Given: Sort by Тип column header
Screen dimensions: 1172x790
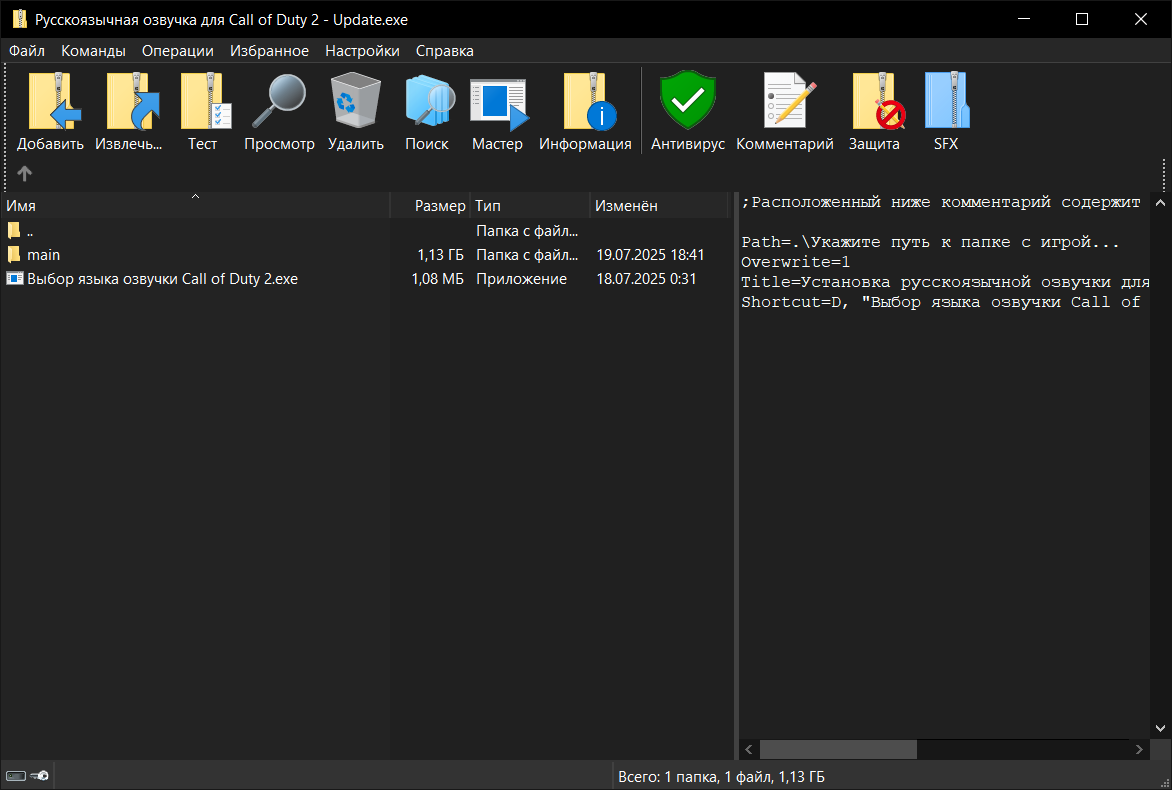Looking at the screenshot, I should pyautogui.click(x=530, y=206).
